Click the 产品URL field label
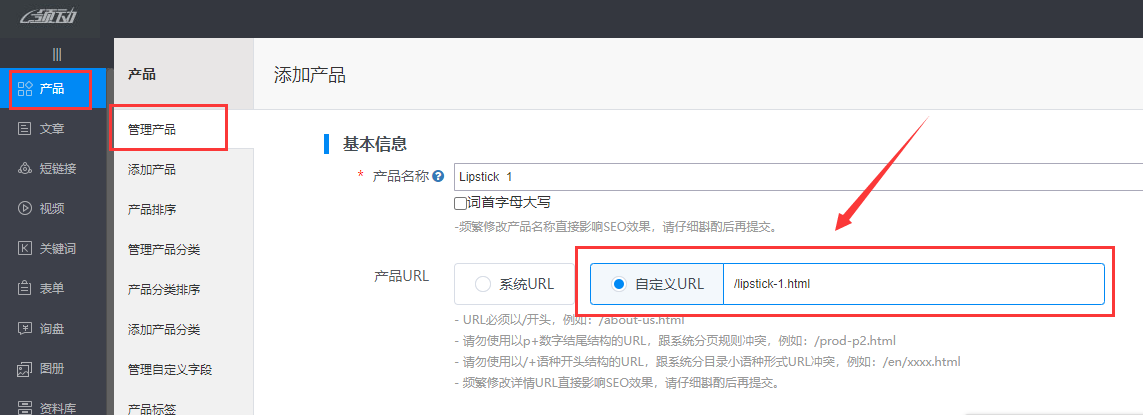The image size is (1143, 415). [x=402, y=276]
